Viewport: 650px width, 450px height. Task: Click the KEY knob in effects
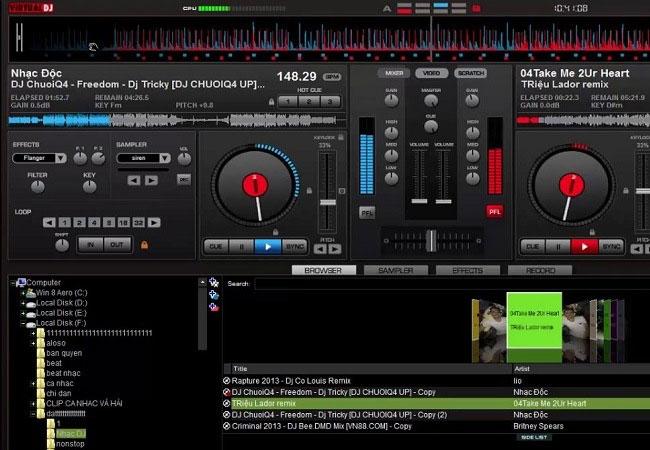click(90, 187)
